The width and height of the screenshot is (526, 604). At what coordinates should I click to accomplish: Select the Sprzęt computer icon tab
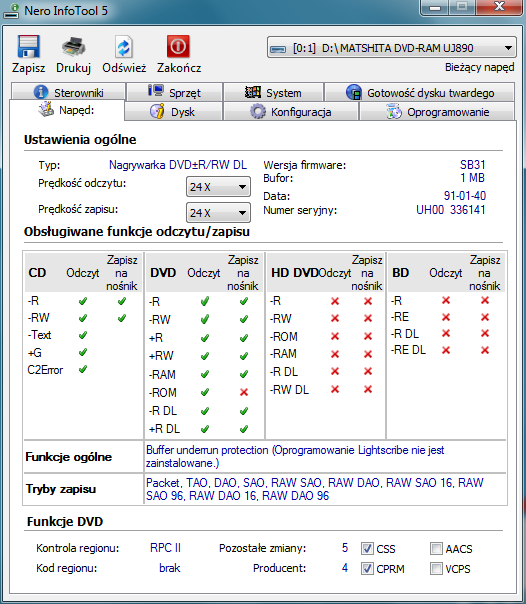click(x=156, y=91)
